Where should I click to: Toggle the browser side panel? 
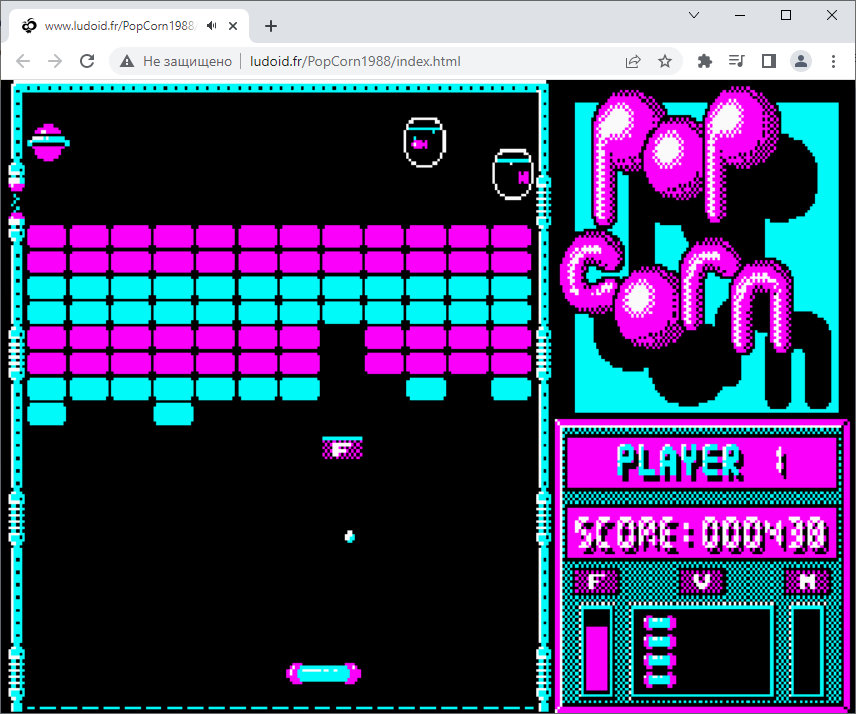[x=769, y=61]
